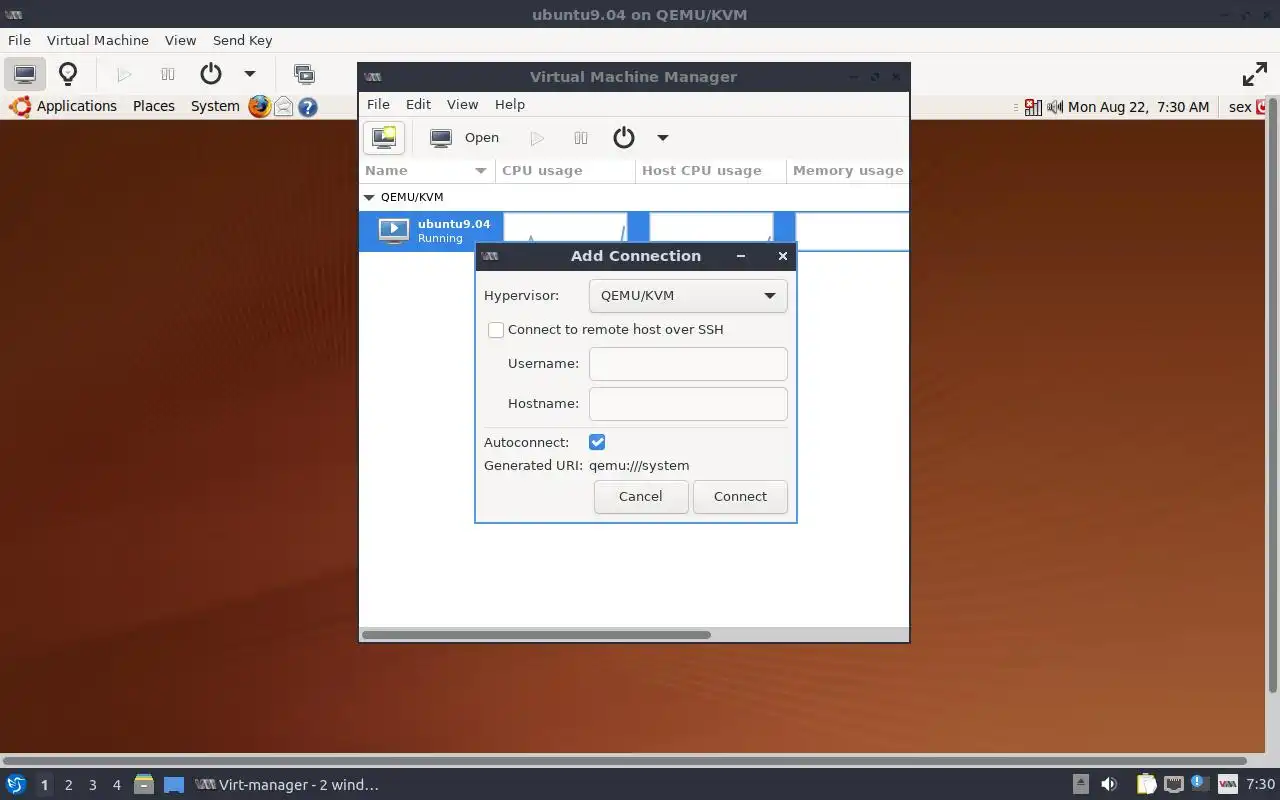Enable Connect to remote host over SSH
The height and width of the screenshot is (800, 1280).
click(x=496, y=330)
